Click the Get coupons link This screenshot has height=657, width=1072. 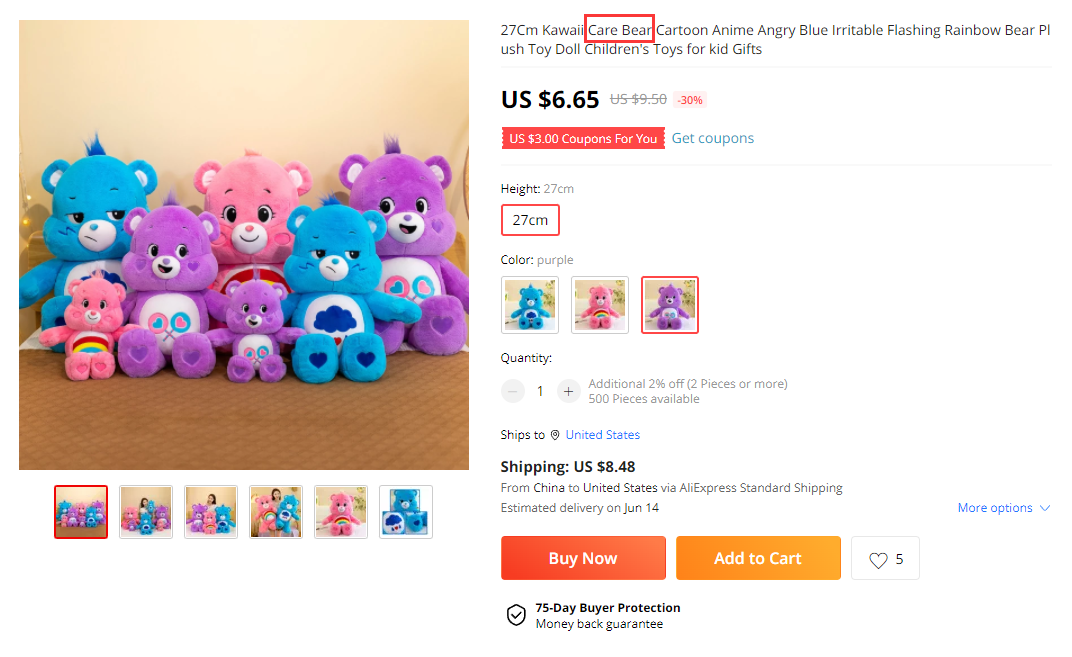712,138
